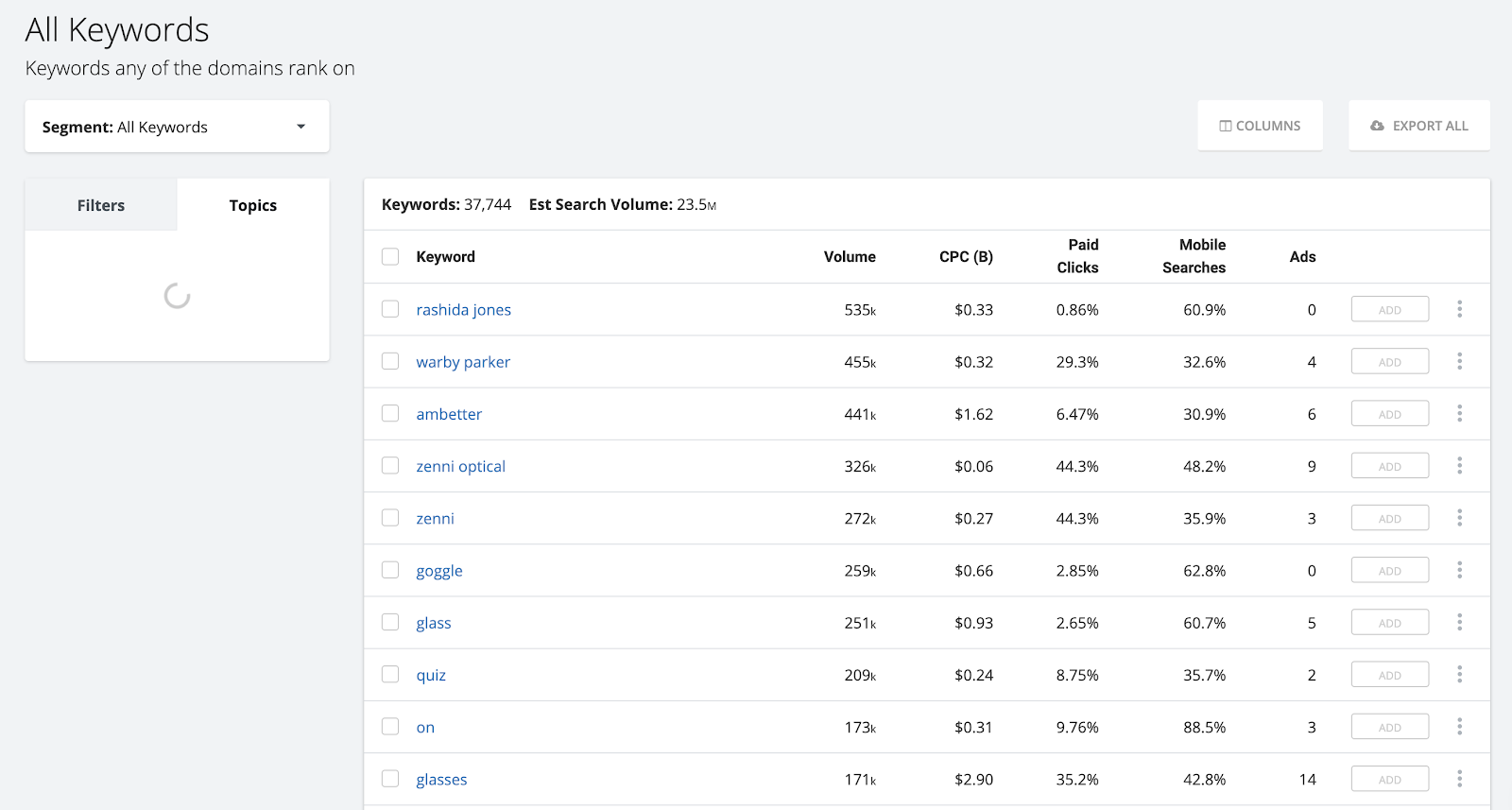Open kebab menu for goggle keyword
Viewport: 1512px width, 810px height.
[x=1459, y=570]
